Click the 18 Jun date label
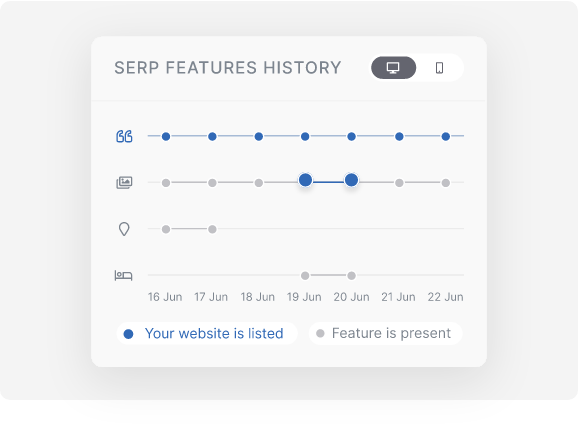Screen dimensions: 578x428 click(x=258, y=297)
